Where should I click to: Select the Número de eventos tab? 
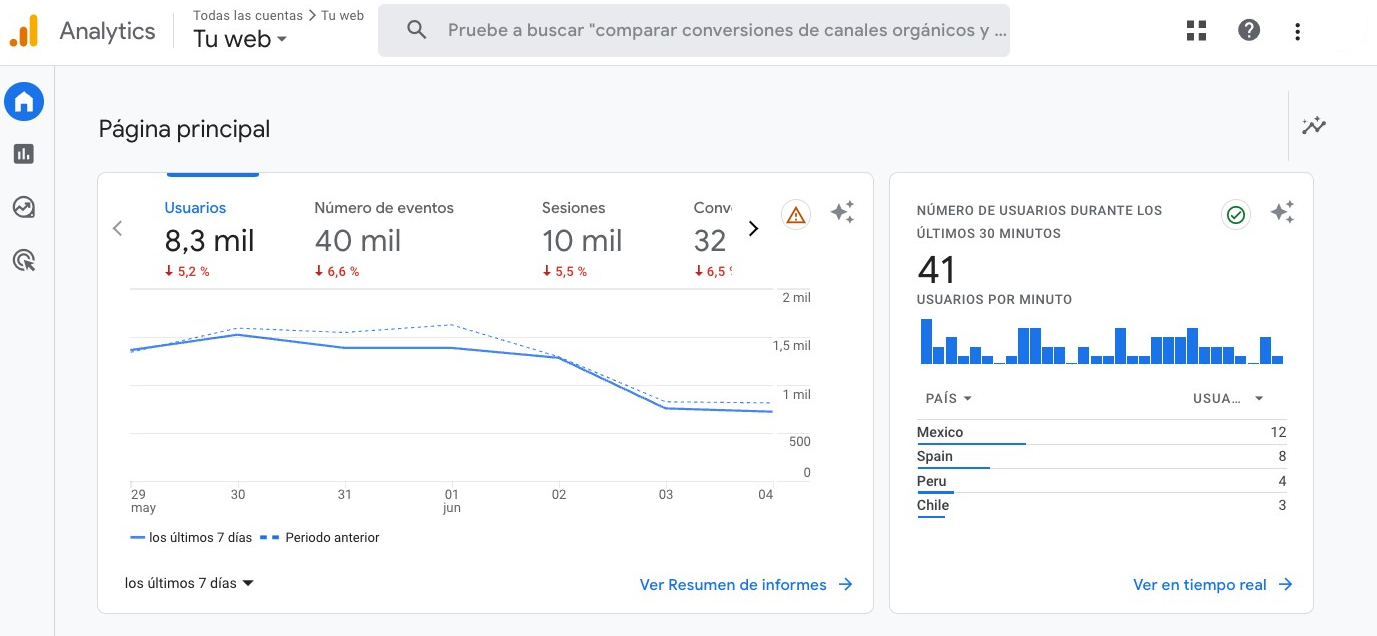(383, 207)
